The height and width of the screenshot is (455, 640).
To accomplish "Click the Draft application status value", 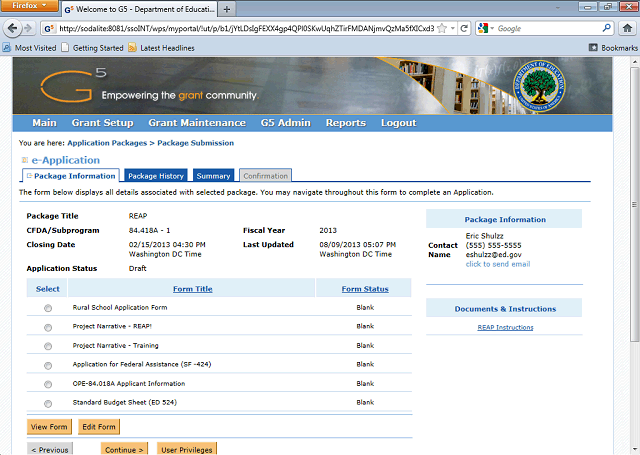I will (x=138, y=269).
